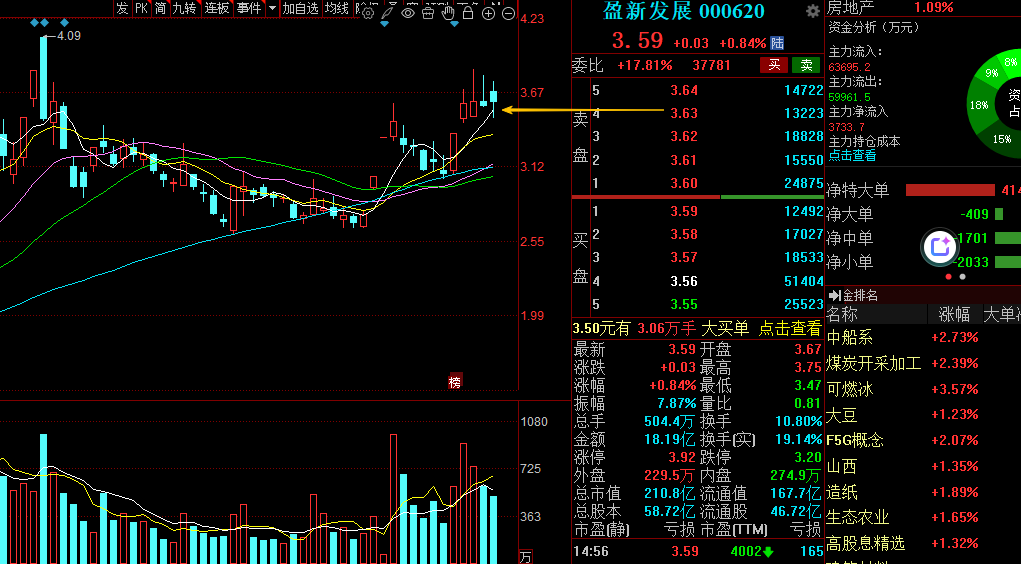
Task: Click the 资金分析（万元）heading
Action: (874, 27)
